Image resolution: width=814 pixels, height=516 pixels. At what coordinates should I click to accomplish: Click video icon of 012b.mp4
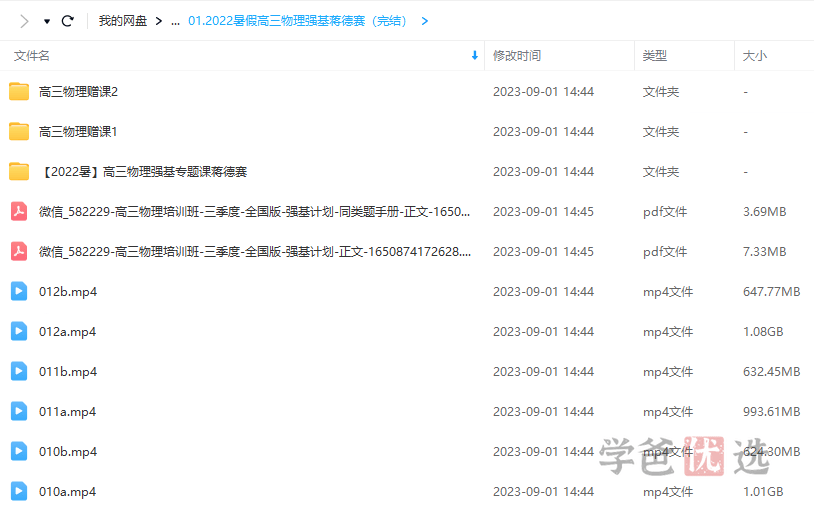click(x=19, y=291)
